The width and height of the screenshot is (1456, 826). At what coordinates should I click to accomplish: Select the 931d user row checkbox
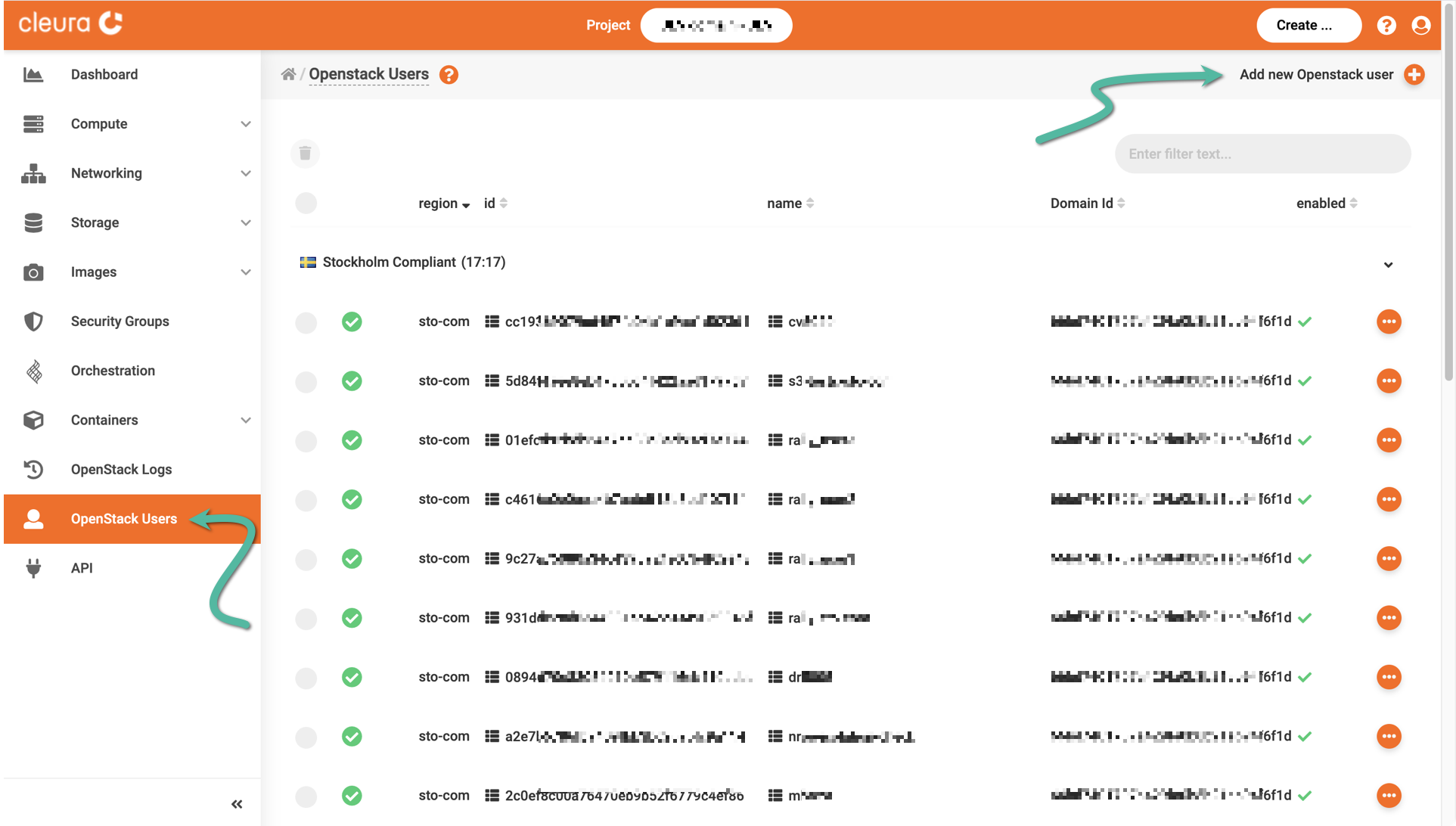coord(306,619)
